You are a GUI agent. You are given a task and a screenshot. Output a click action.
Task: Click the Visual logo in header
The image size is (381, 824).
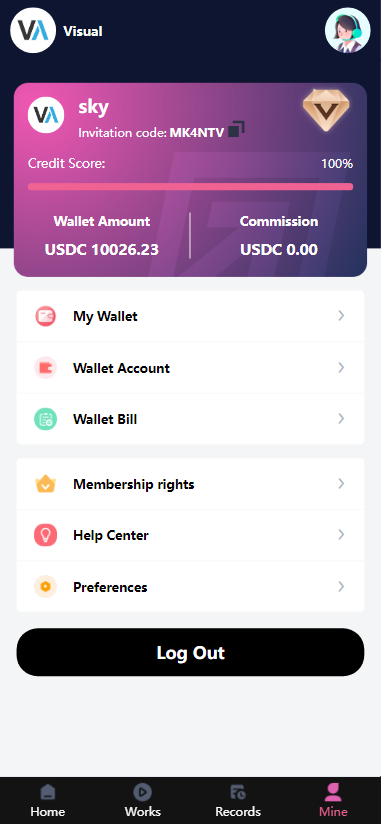click(x=33, y=30)
